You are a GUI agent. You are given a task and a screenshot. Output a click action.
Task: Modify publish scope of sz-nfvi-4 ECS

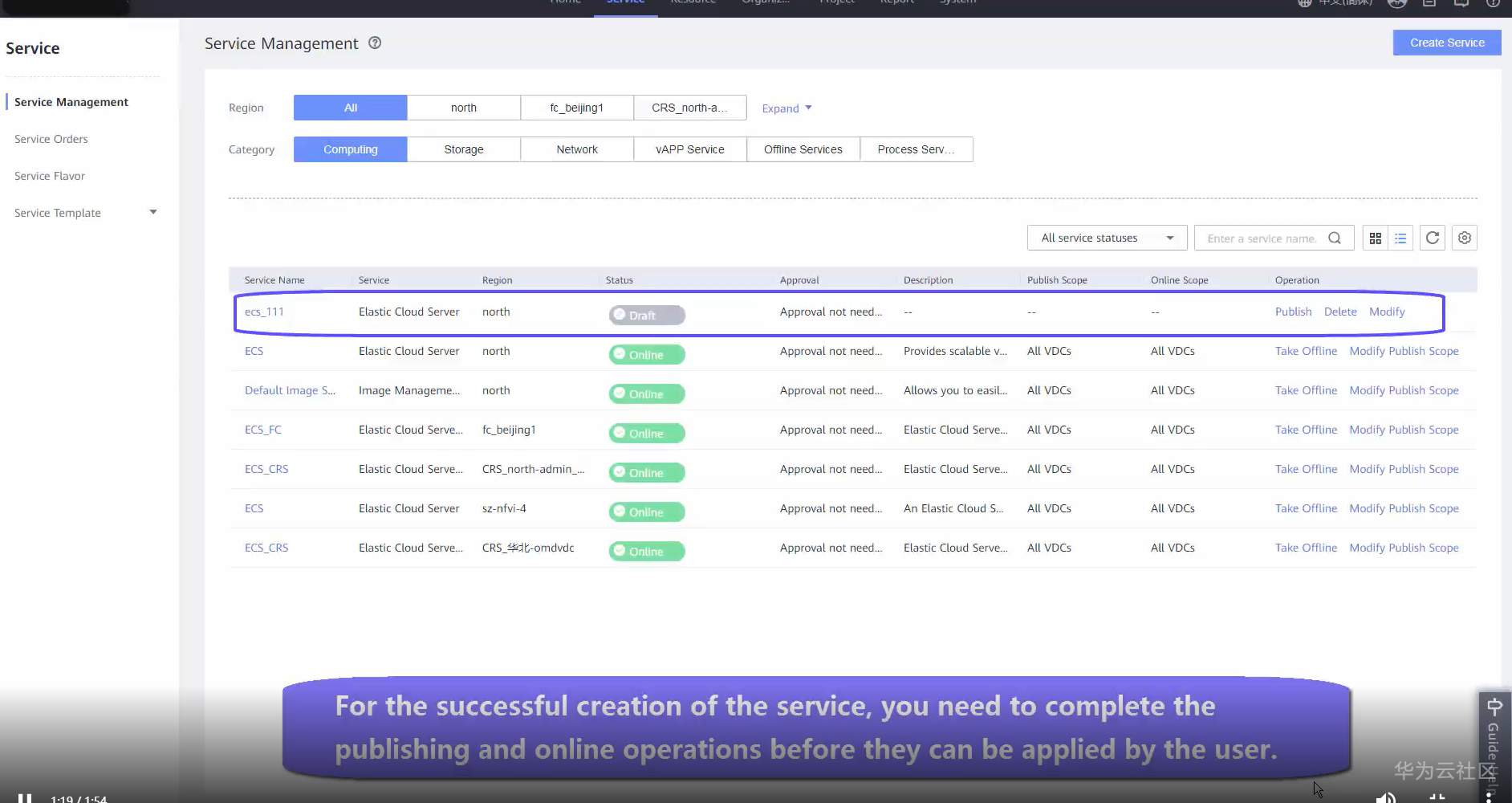click(x=1404, y=508)
